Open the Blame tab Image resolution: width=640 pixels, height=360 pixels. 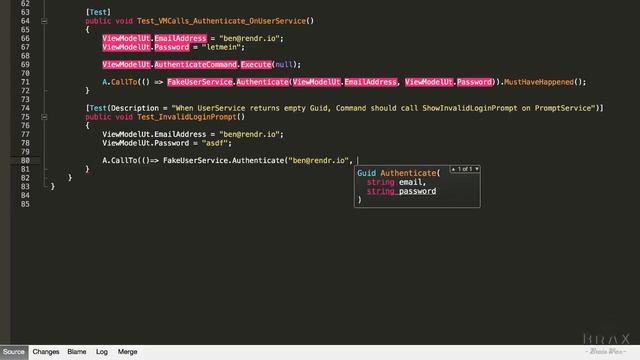click(77, 352)
